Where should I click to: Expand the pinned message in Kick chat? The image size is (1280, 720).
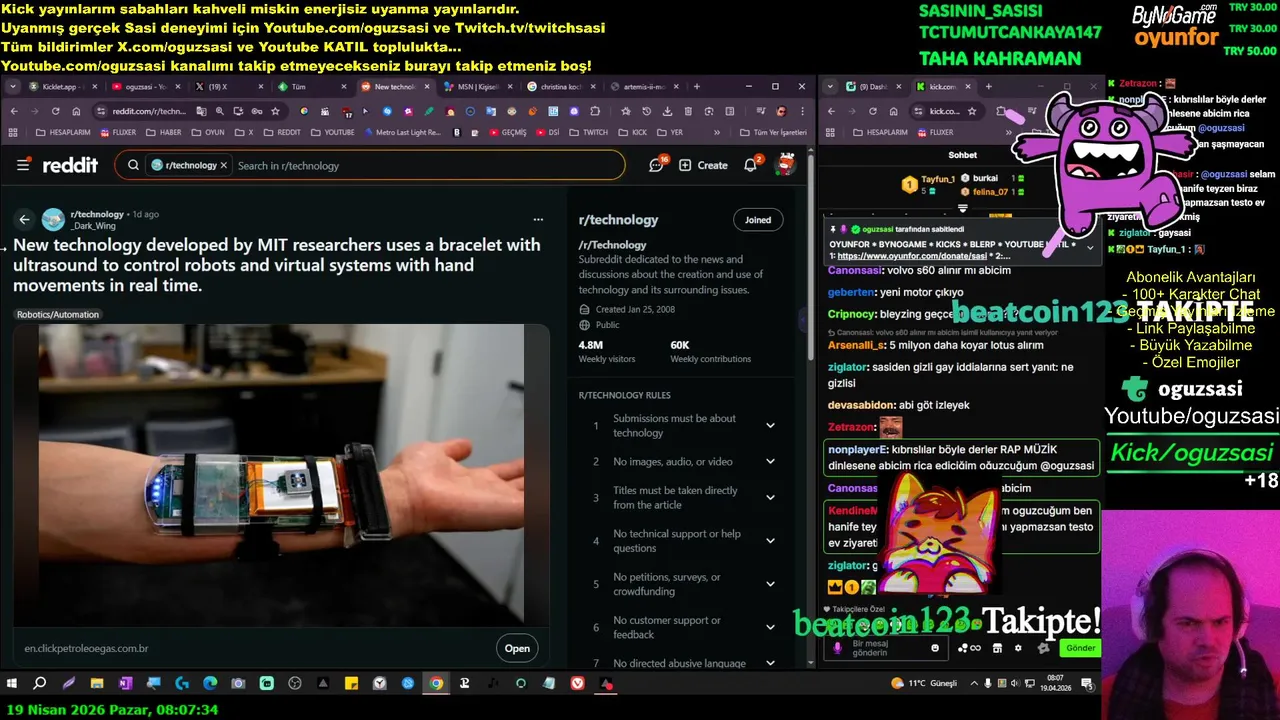1090,247
